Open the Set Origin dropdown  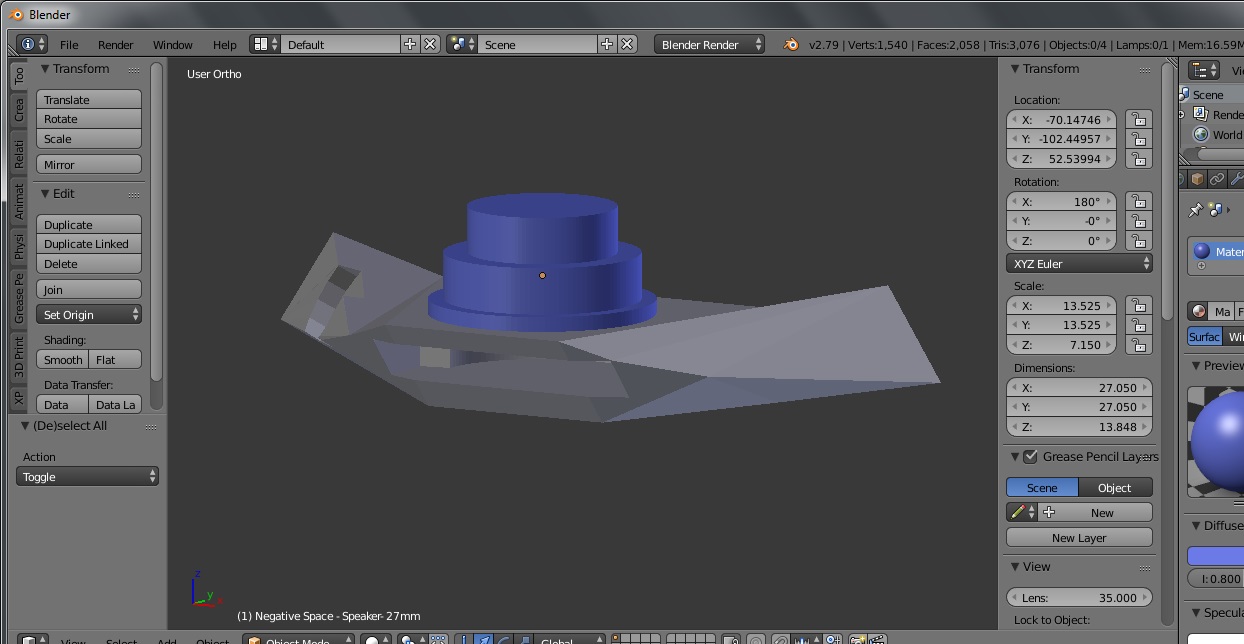pos(89,315)
